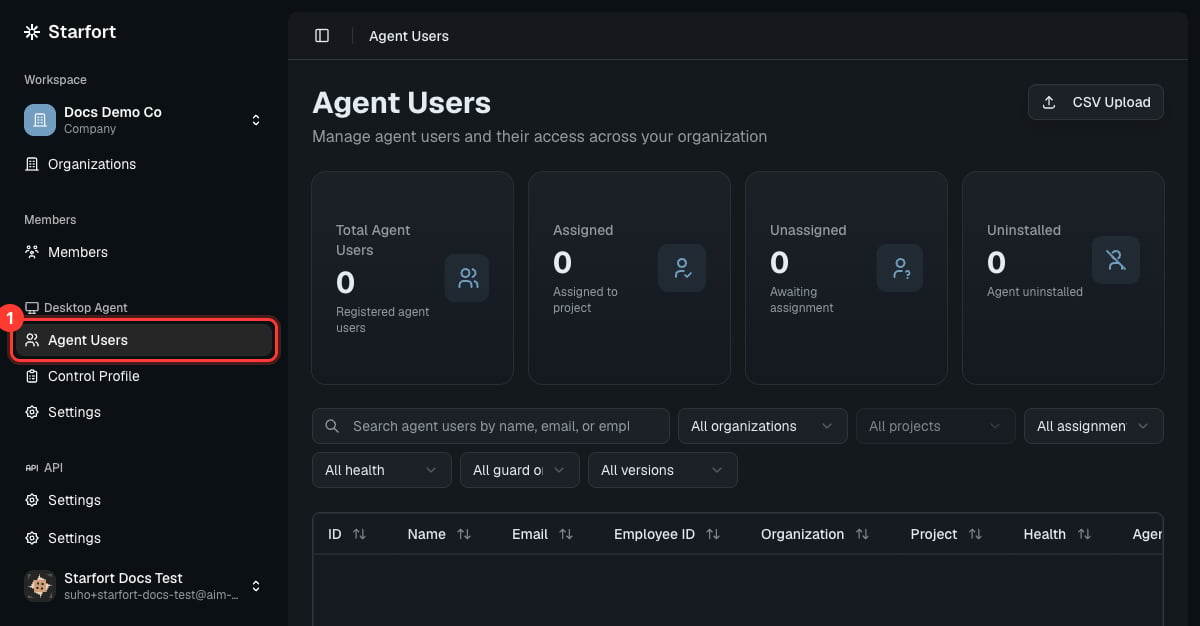The width and height of the screenshot is (1200, 626).
Task: Click the Uninstalled card user-off icon
Action: 1116,260
